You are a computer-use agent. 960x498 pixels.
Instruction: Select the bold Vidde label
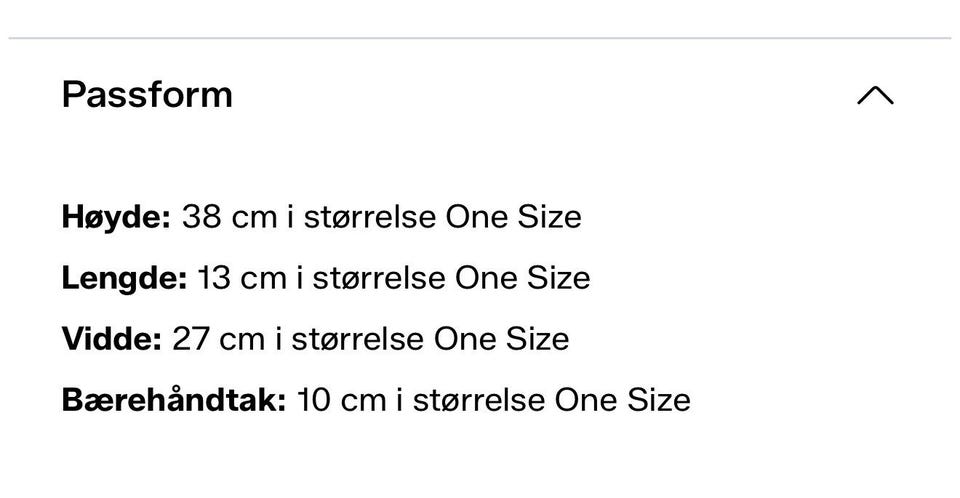pos(111,339)
